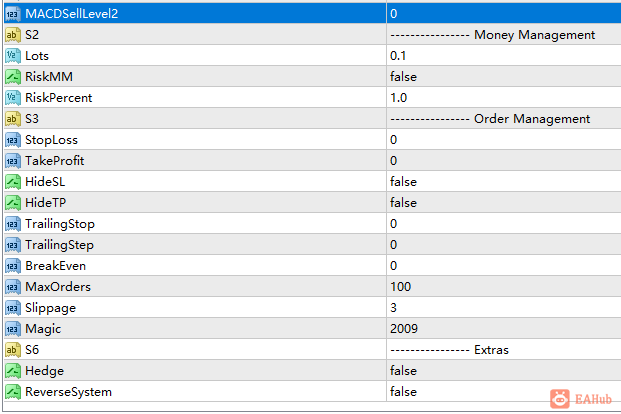Edit the Slippage value field
Image resolution: width=621 pixels, height=414 pixels.
tap(504, 308)
